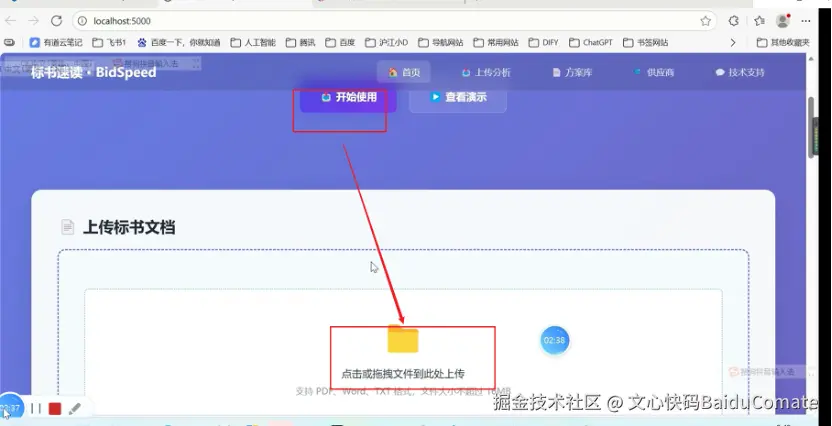Click the 查看演示 button
The image size is (832, 426).
458,98
